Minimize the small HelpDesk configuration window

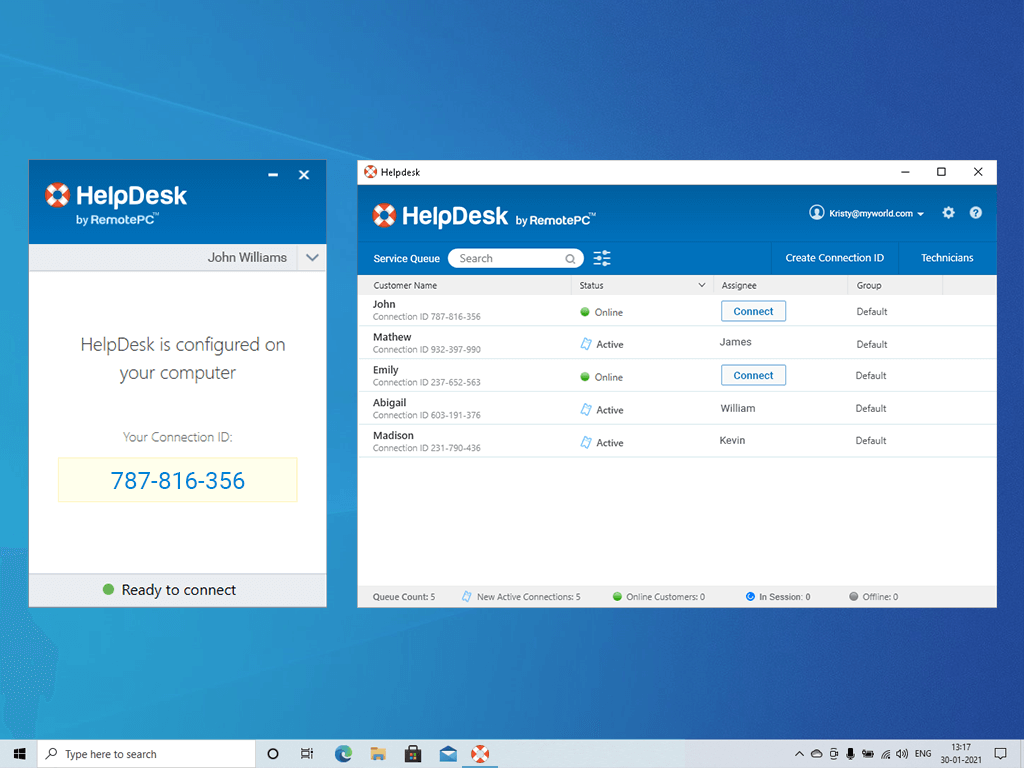click(x=273, y=175)
